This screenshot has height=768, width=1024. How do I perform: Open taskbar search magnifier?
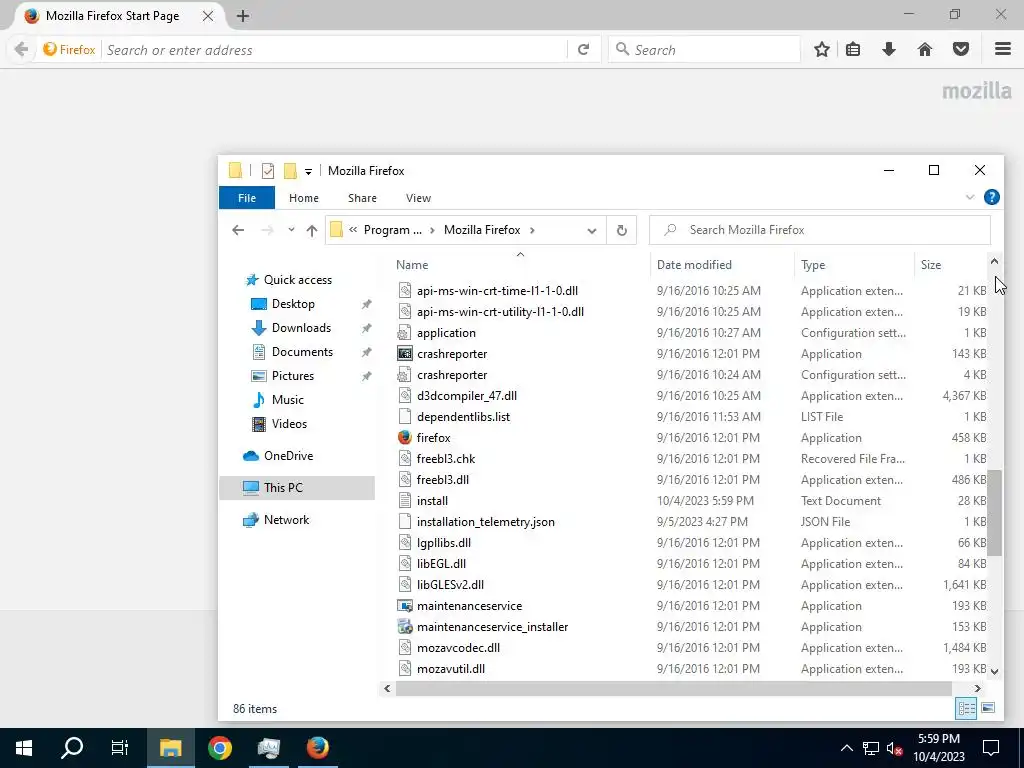[72, 748]
